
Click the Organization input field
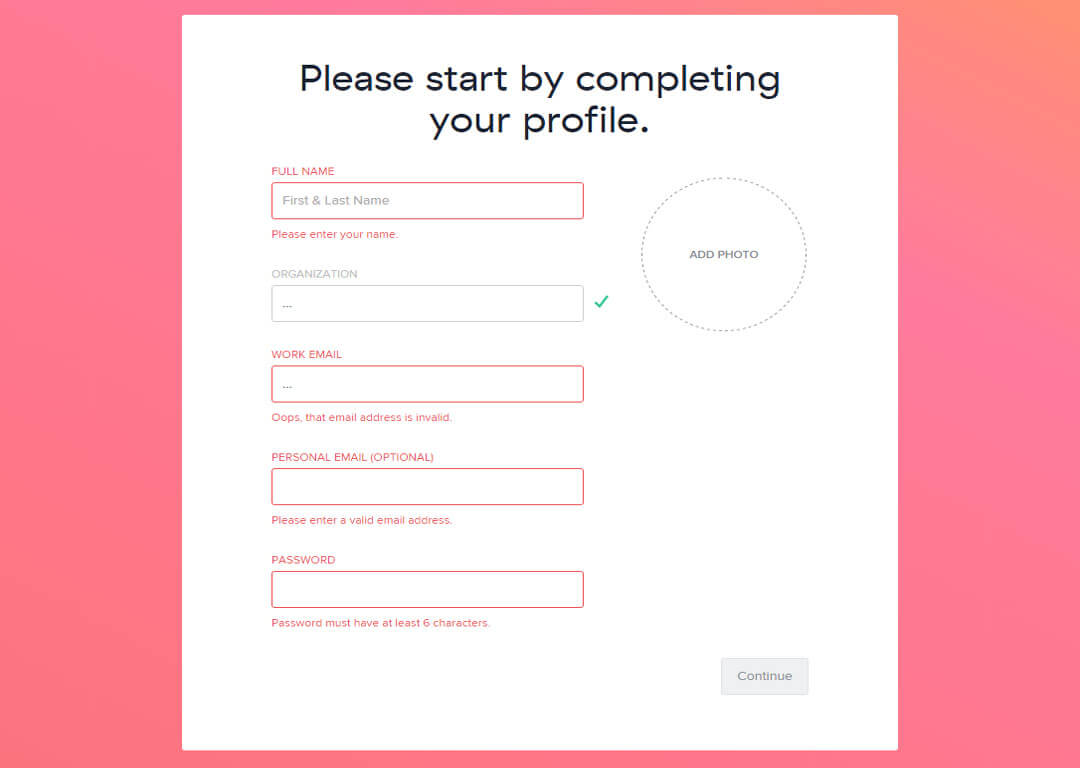click(x=427, y=303)
